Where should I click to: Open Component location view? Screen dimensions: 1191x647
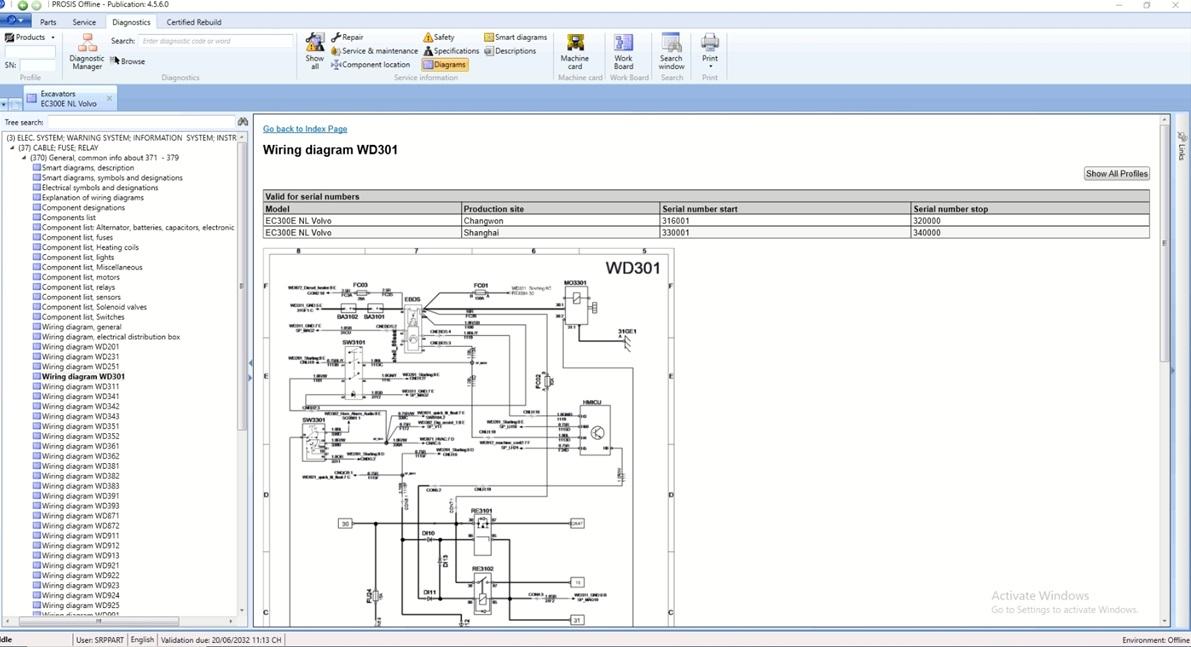click(371, 65)
